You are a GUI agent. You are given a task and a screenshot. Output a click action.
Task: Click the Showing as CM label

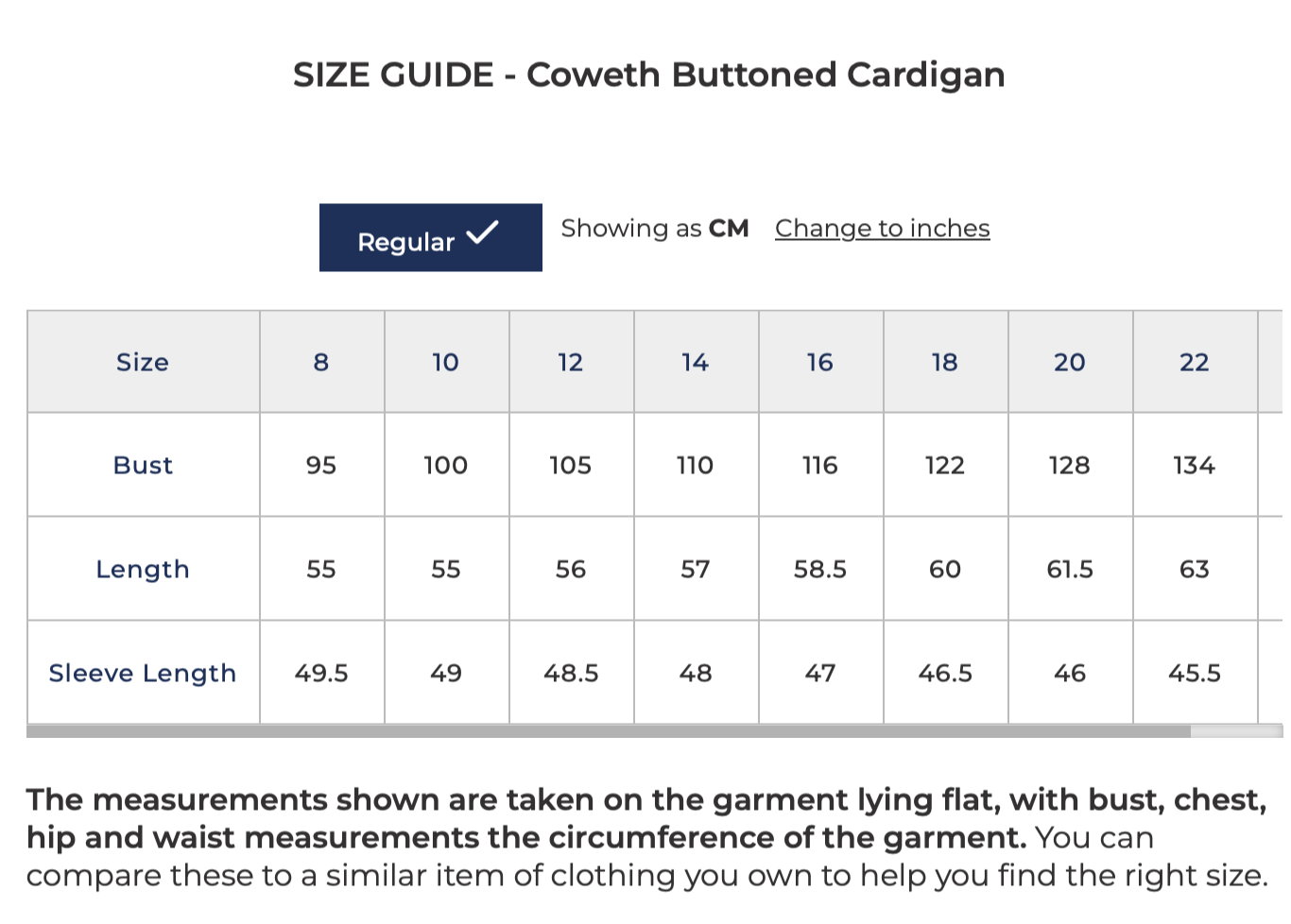click(655, 229)
